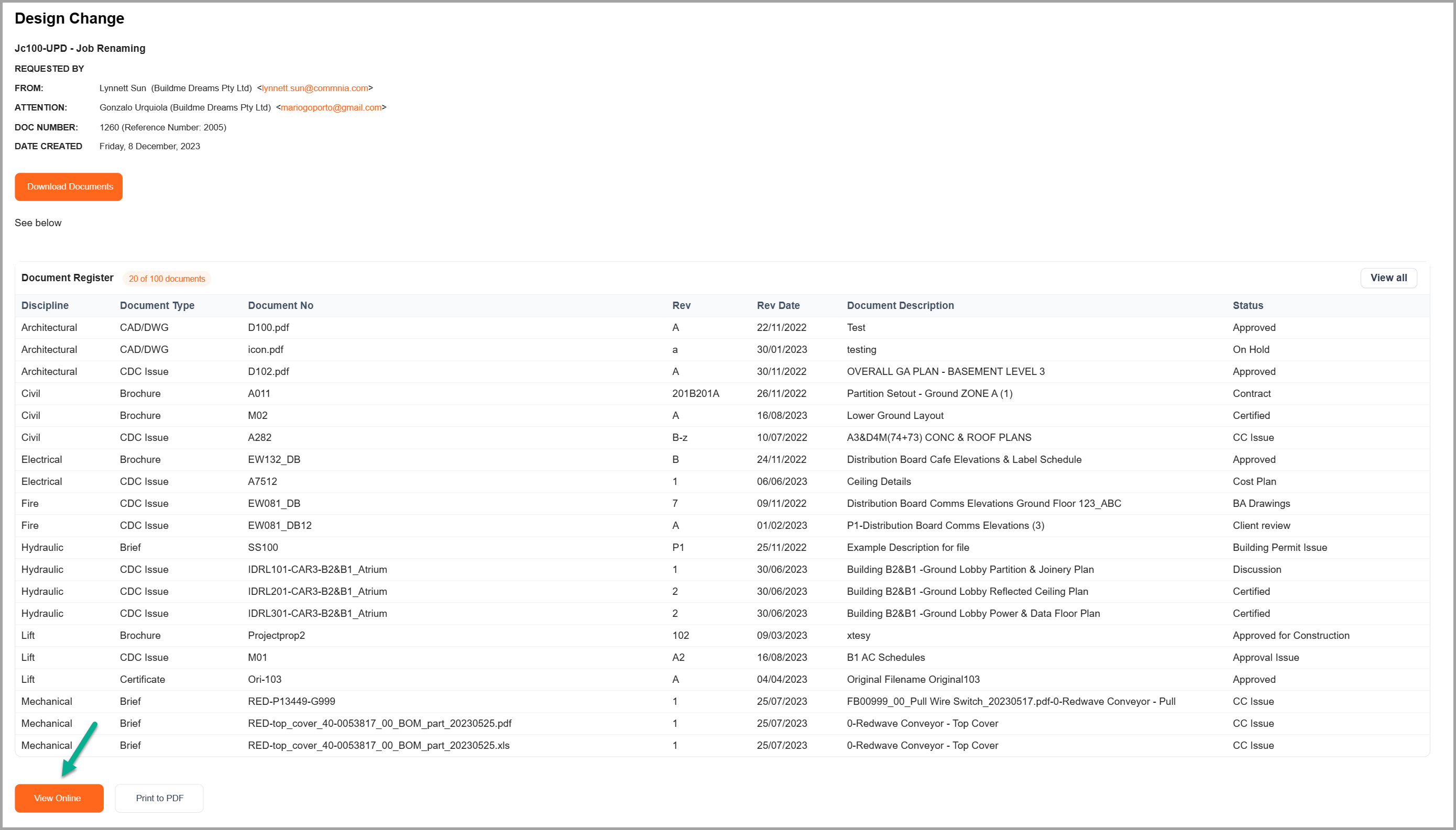Click description OVERALL GA PLAN - BASEMENT LEVEL 3
This screenshot has height=830, width=1456.
[946, 371]
